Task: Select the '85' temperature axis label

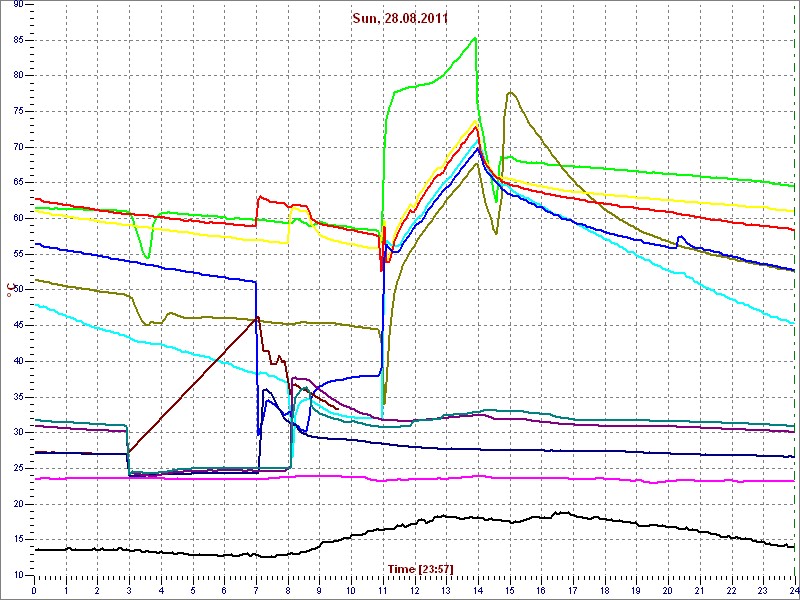Action: 18,40
